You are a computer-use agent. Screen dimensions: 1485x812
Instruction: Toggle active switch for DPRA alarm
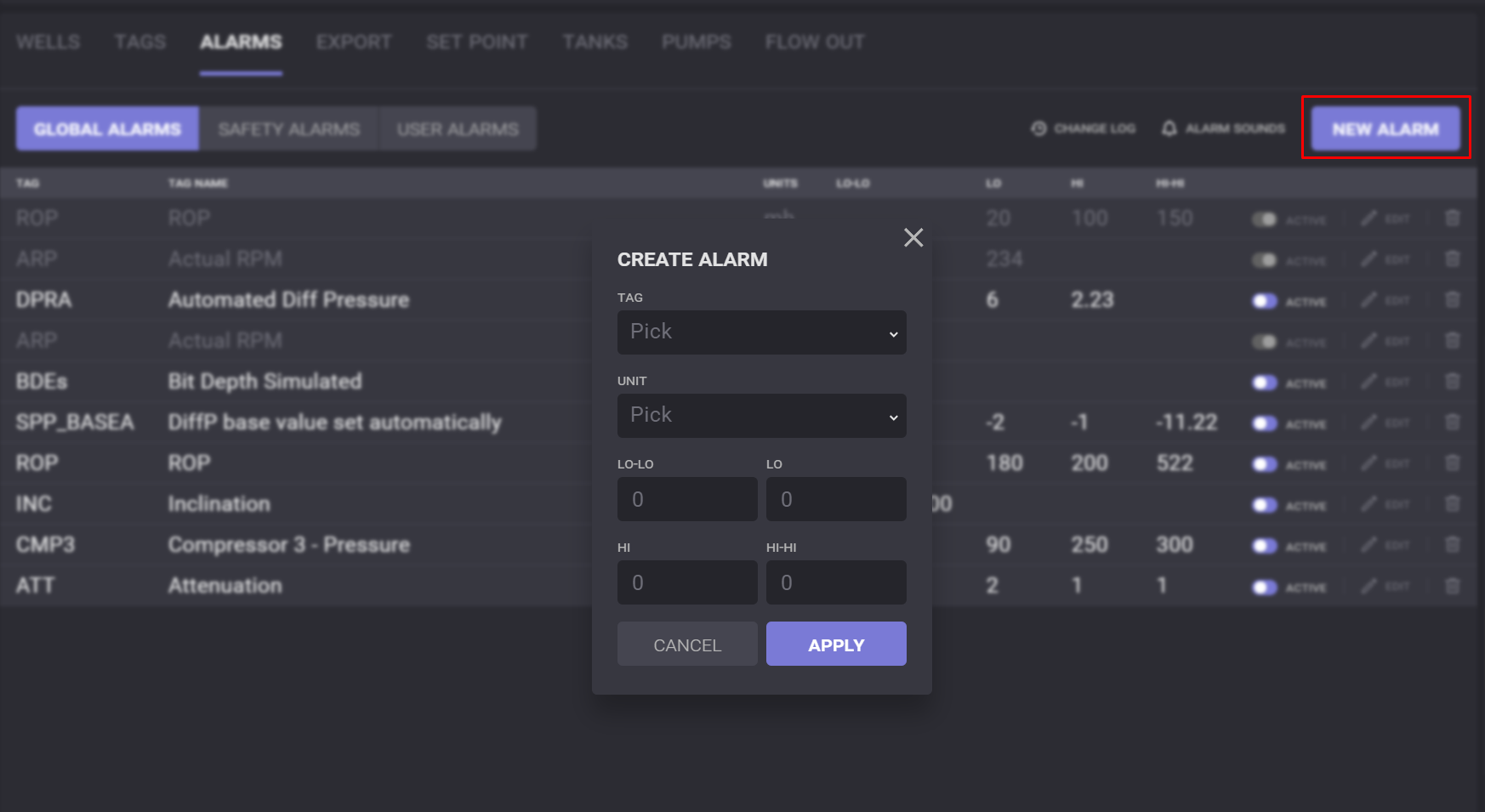pyautogui.click(x=1264, y=301)
